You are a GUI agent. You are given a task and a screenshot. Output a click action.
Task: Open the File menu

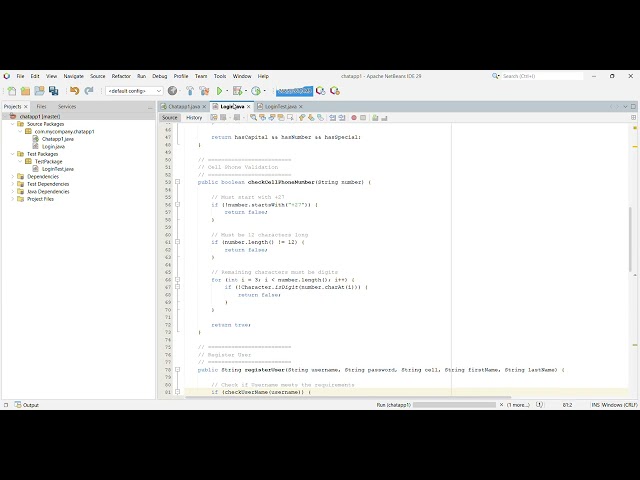click(x=20, y=76)
